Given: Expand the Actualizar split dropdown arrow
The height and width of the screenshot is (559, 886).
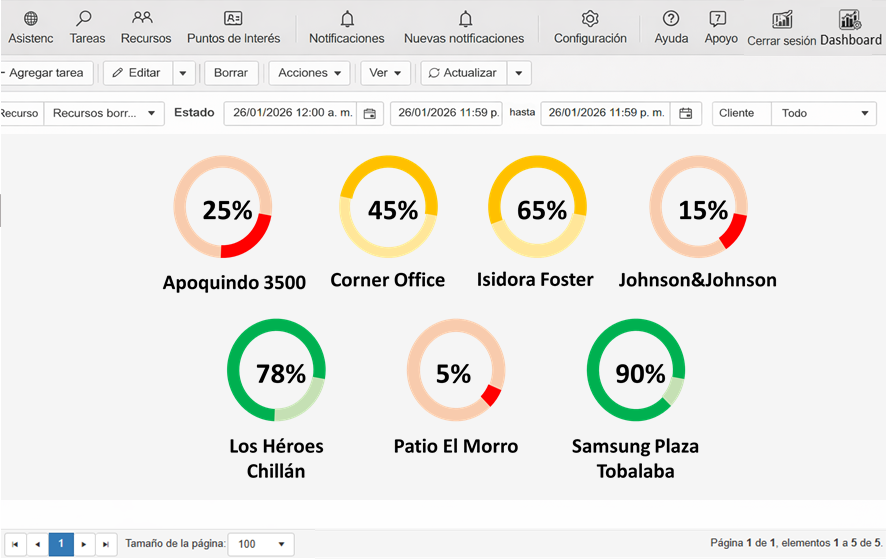Looking at the screenshot, I should pos(519,73).
